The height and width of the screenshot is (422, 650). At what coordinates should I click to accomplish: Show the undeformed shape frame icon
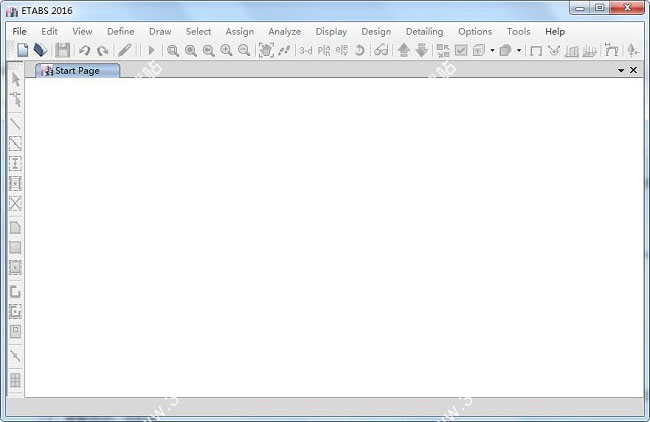tap(536, 51)
